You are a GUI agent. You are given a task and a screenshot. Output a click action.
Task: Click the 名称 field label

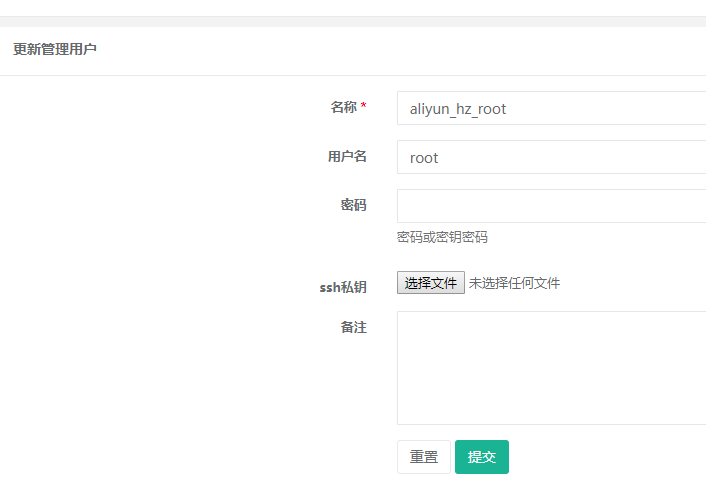pyautogui.click(x=343, y=107)
